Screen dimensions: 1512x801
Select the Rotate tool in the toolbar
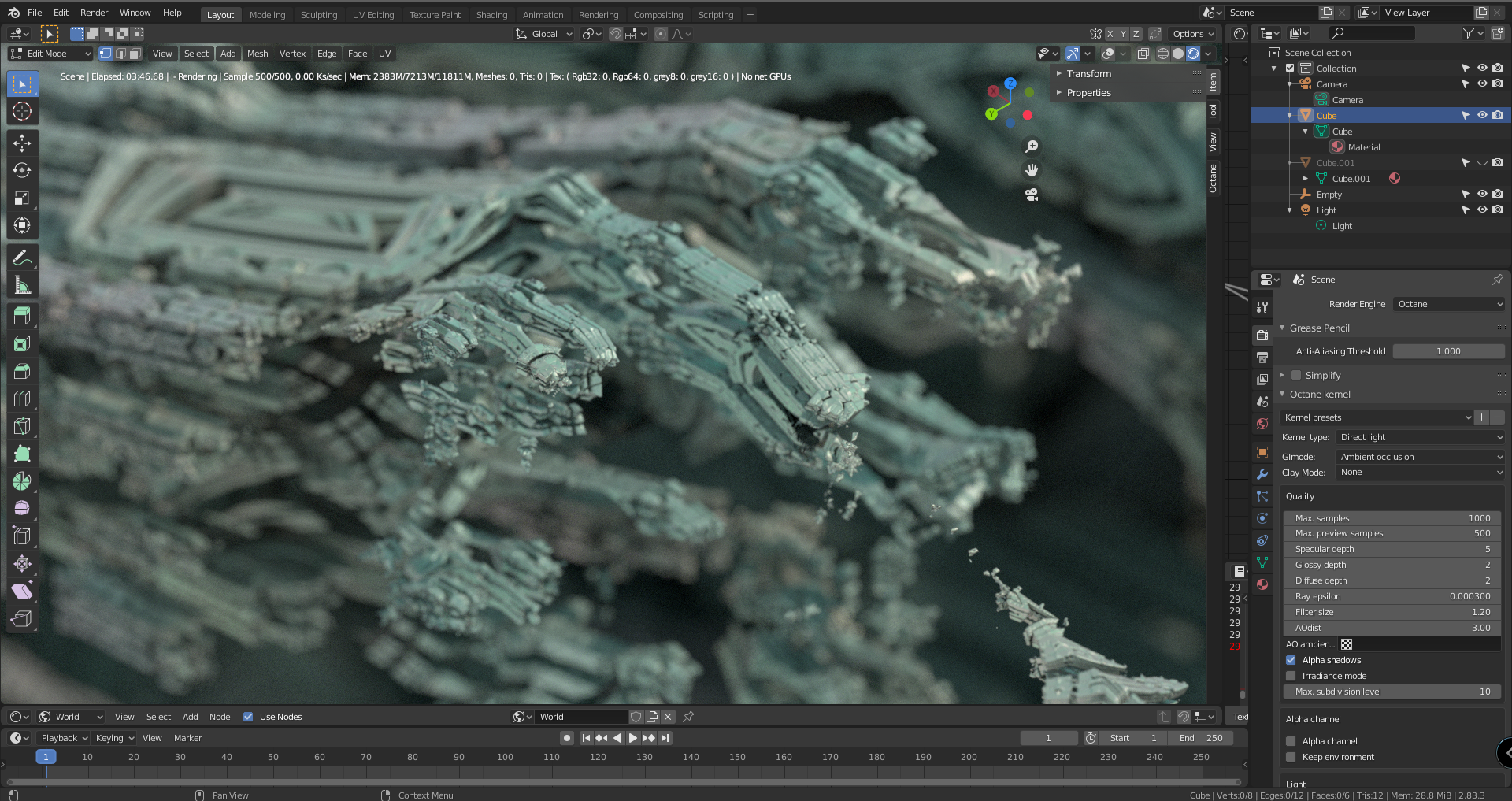[22, 170]
